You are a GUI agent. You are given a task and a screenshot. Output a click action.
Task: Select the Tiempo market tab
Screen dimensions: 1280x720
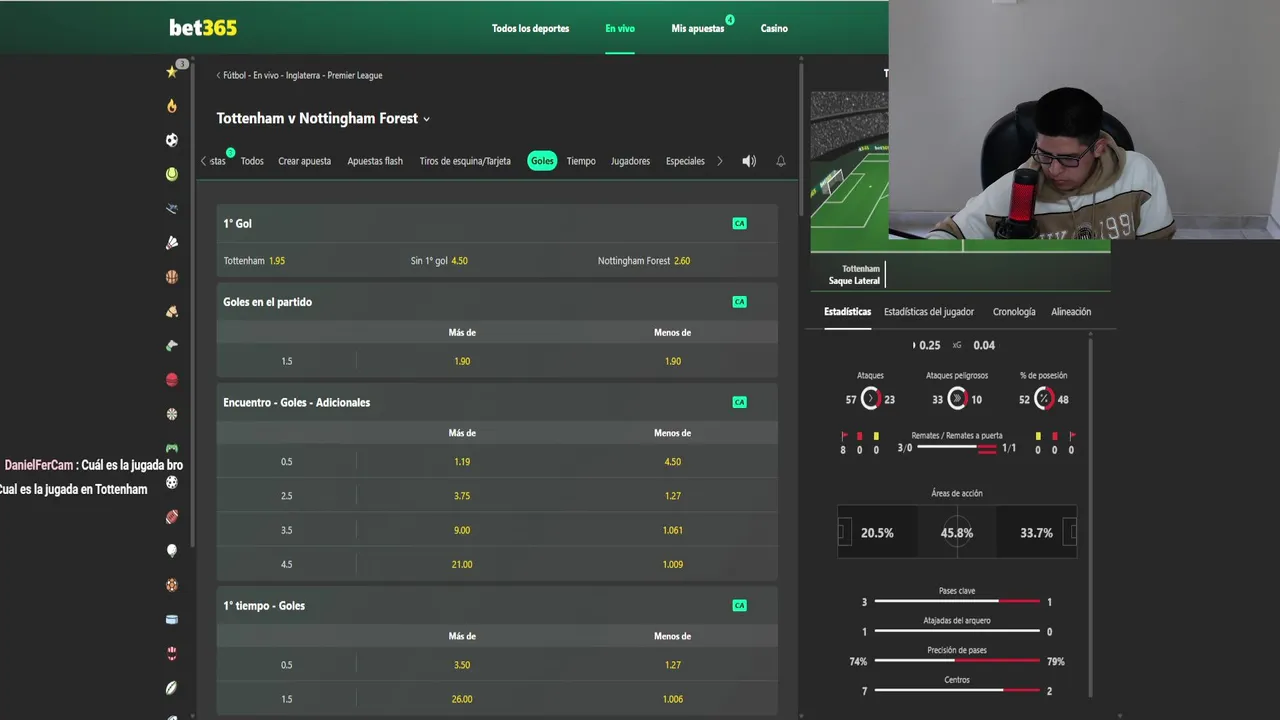click(581, 161)
